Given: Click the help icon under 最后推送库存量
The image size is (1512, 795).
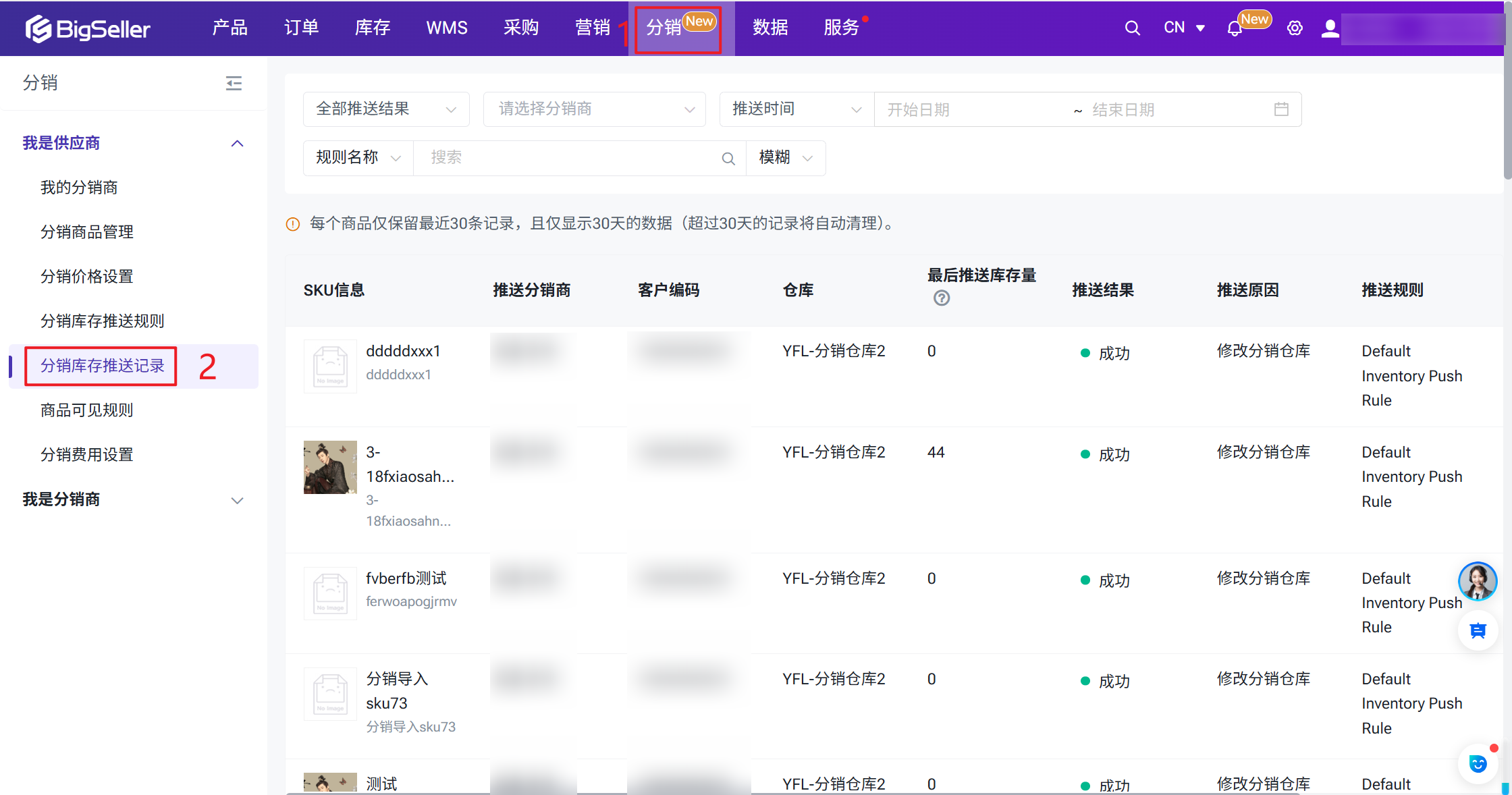Looking at the screenshot, I should (x=941, y=298).
